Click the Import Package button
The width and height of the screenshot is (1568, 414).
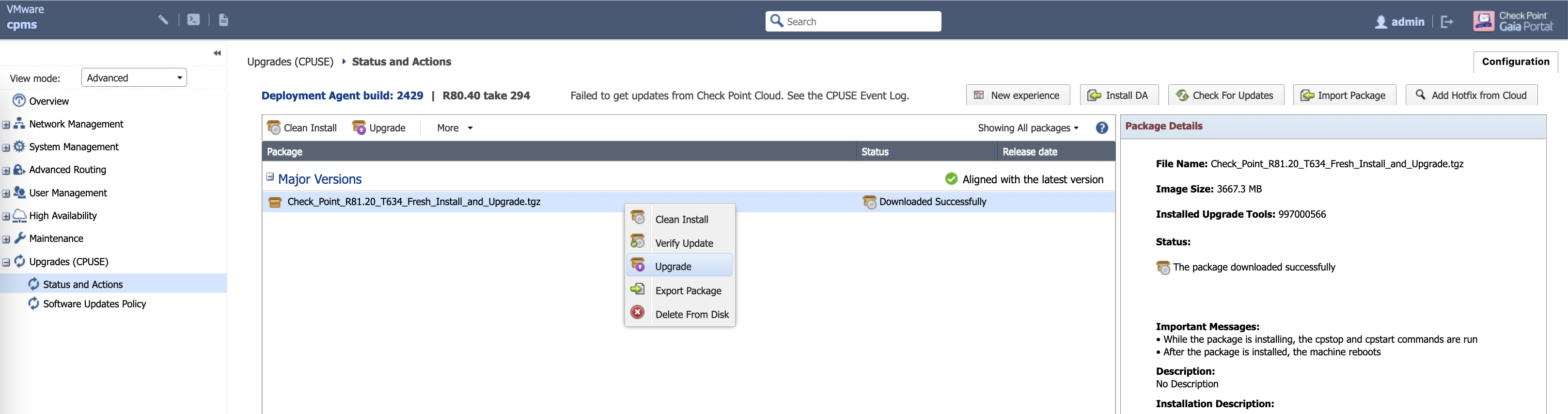pyautogui.click(x=1344, y=96)
